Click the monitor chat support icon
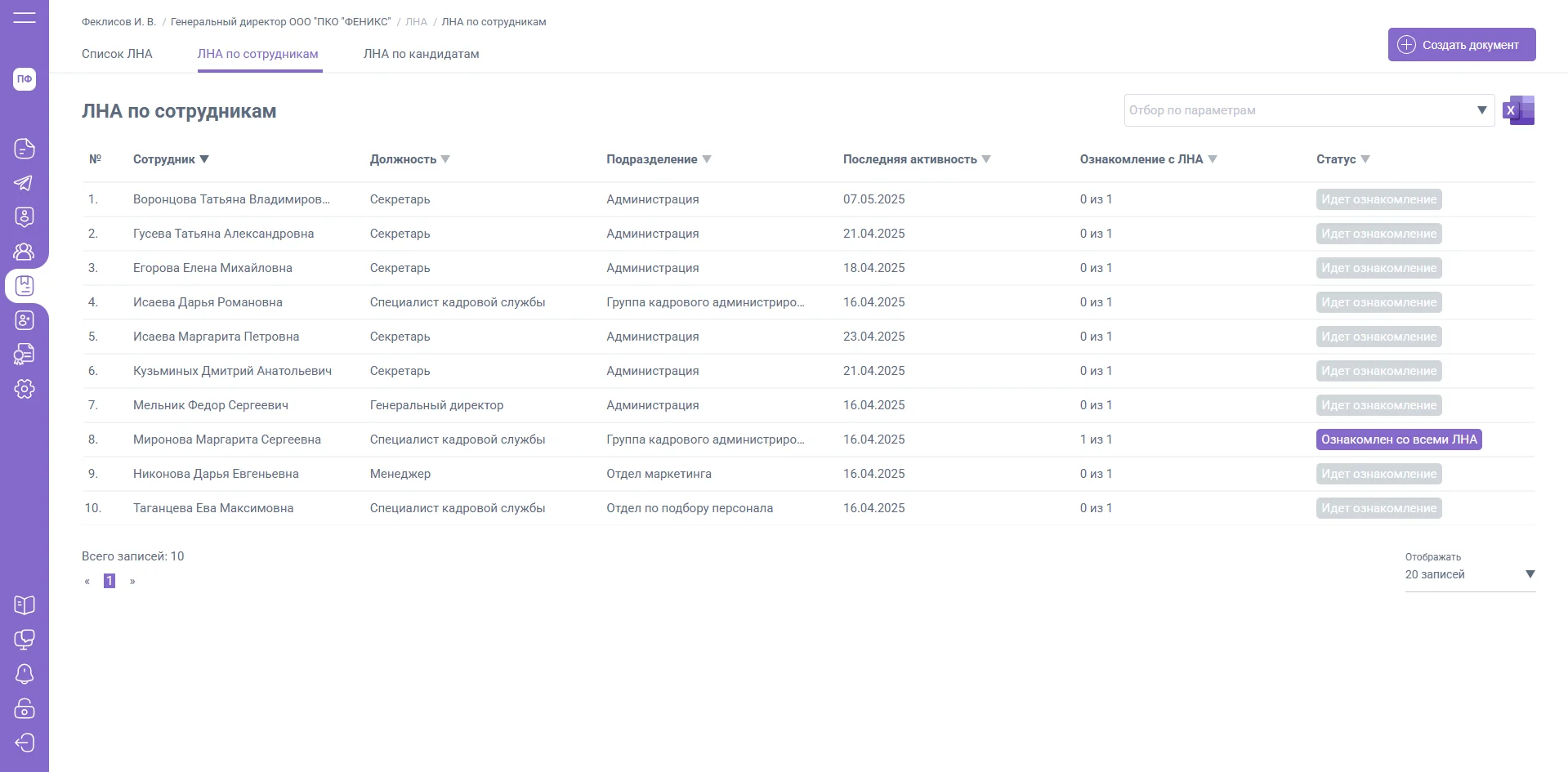 [25, 640]
